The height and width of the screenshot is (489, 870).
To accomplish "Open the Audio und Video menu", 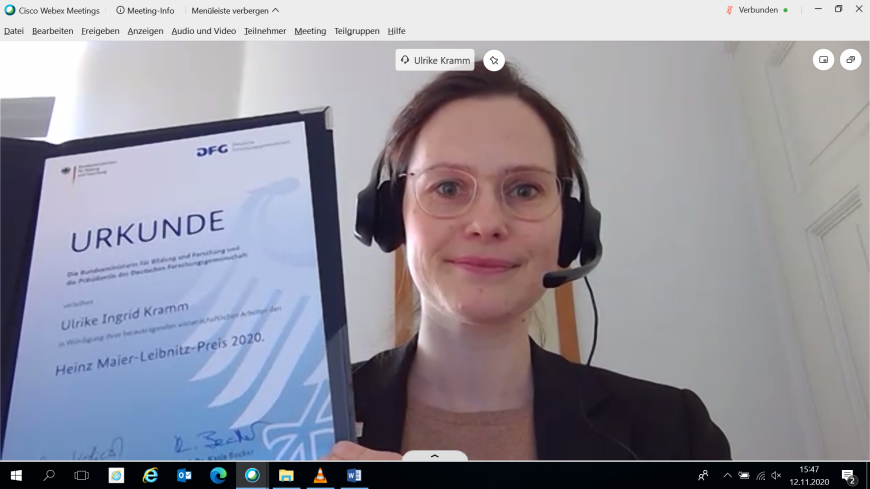I will point(204,31).
